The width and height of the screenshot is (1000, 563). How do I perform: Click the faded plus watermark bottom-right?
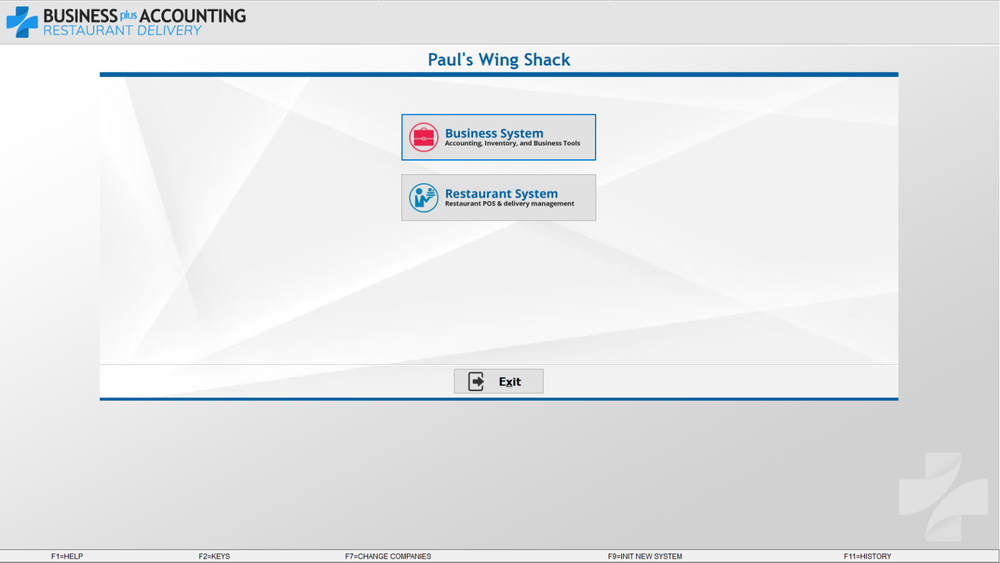[x=930, y=497]
